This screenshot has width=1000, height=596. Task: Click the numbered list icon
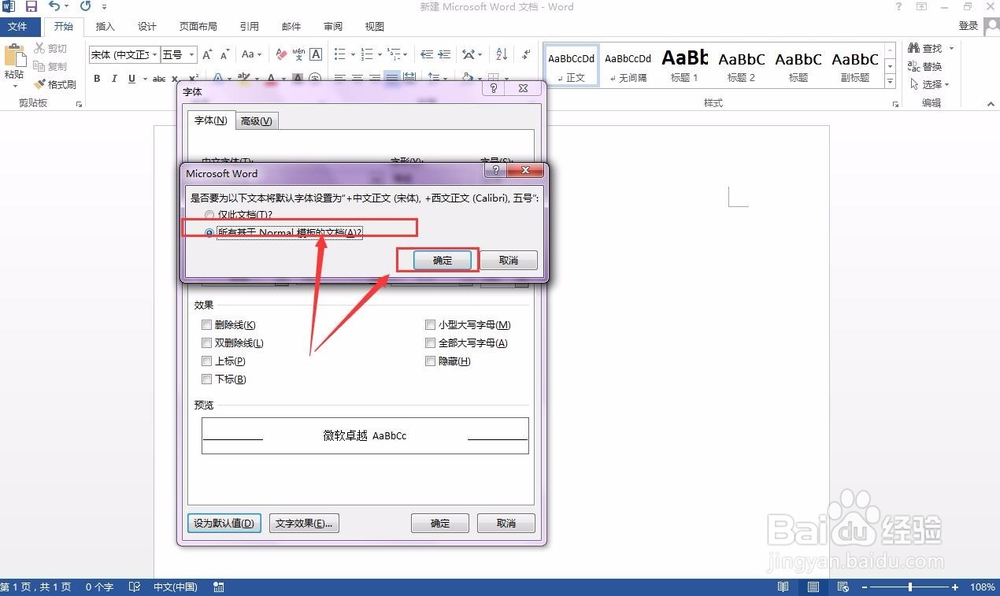coord(367,55)
